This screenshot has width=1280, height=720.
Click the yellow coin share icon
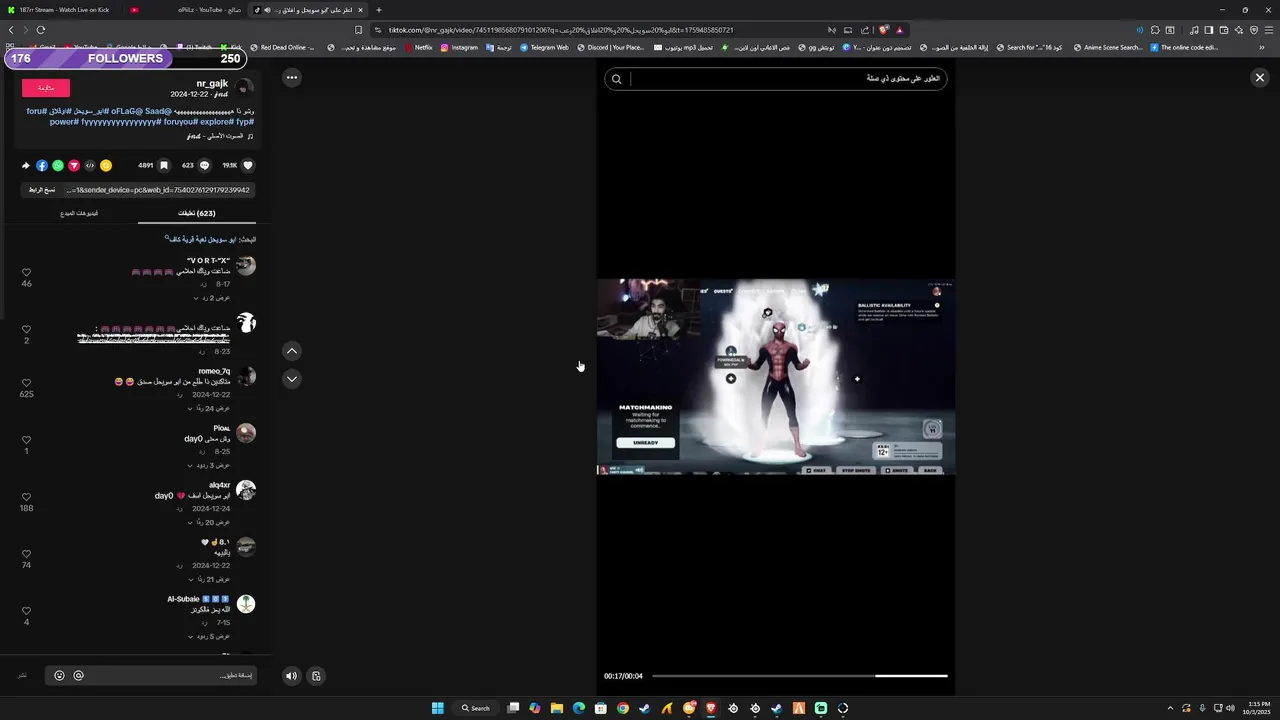[x=106, y=165]
